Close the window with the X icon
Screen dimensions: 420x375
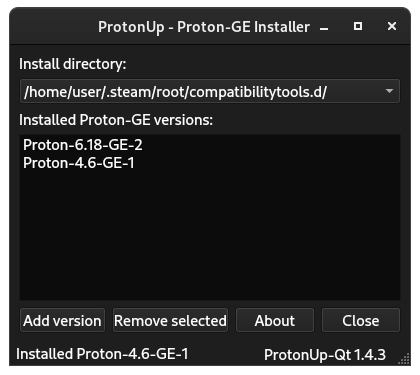tap(392, 26)
